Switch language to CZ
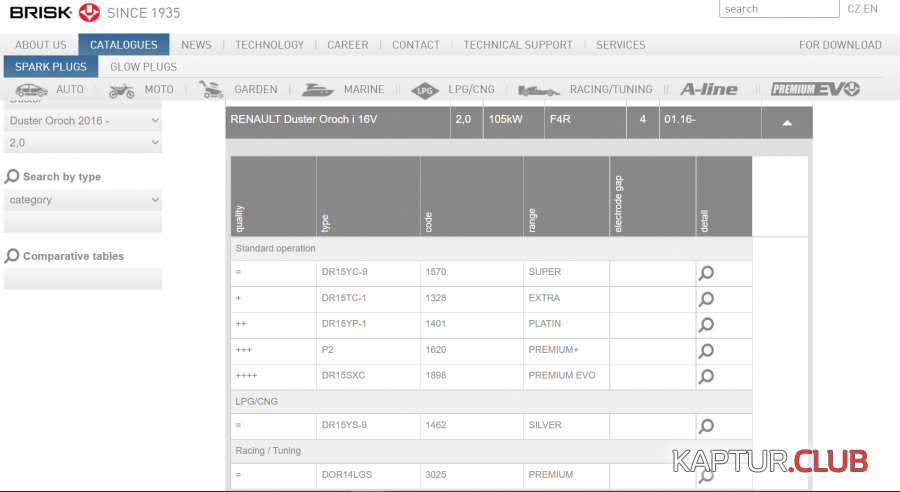The width and height of the screenshot is (900, 492). pos(854,9)
